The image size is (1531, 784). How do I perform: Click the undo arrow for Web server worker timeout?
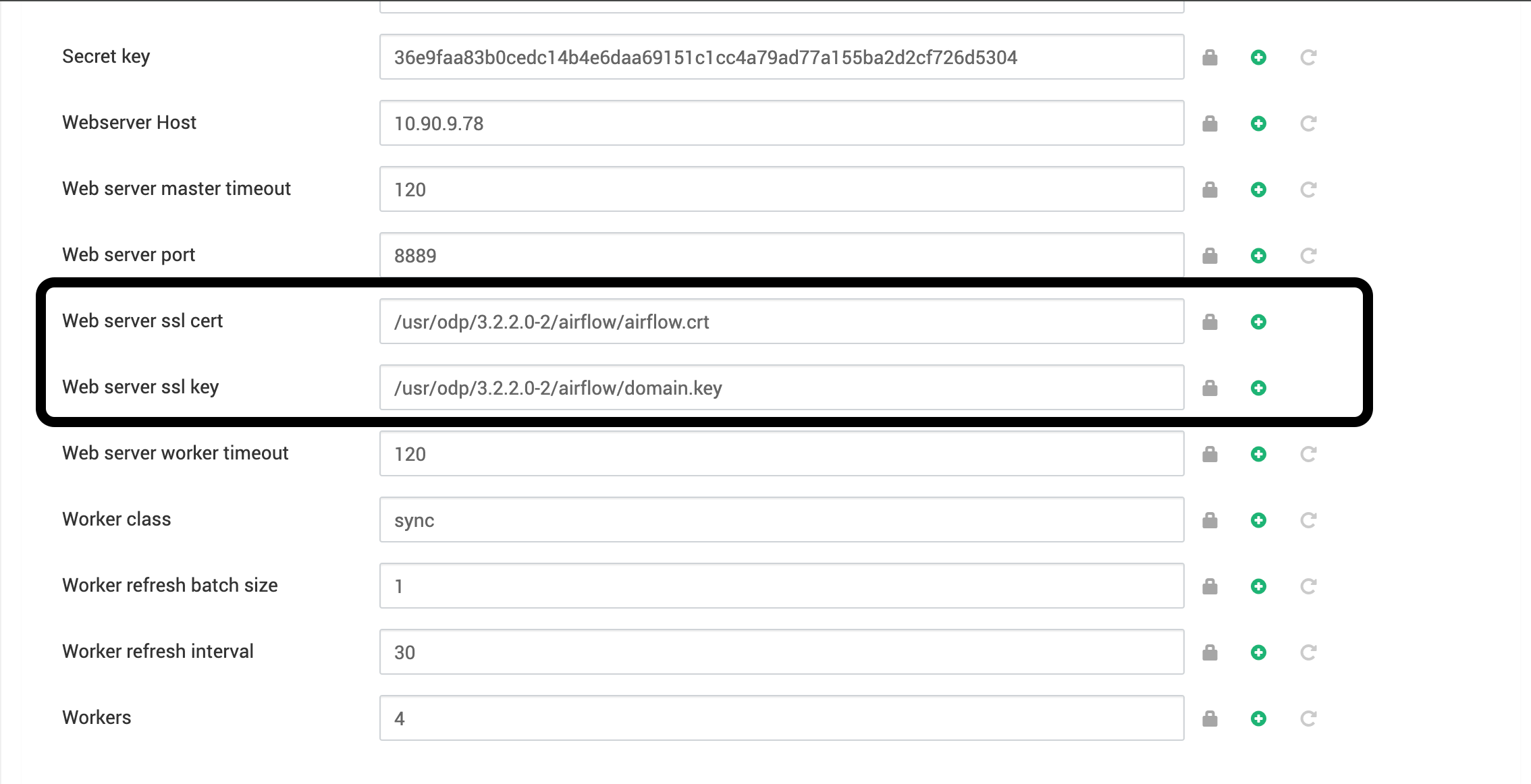coord(1308,454)
